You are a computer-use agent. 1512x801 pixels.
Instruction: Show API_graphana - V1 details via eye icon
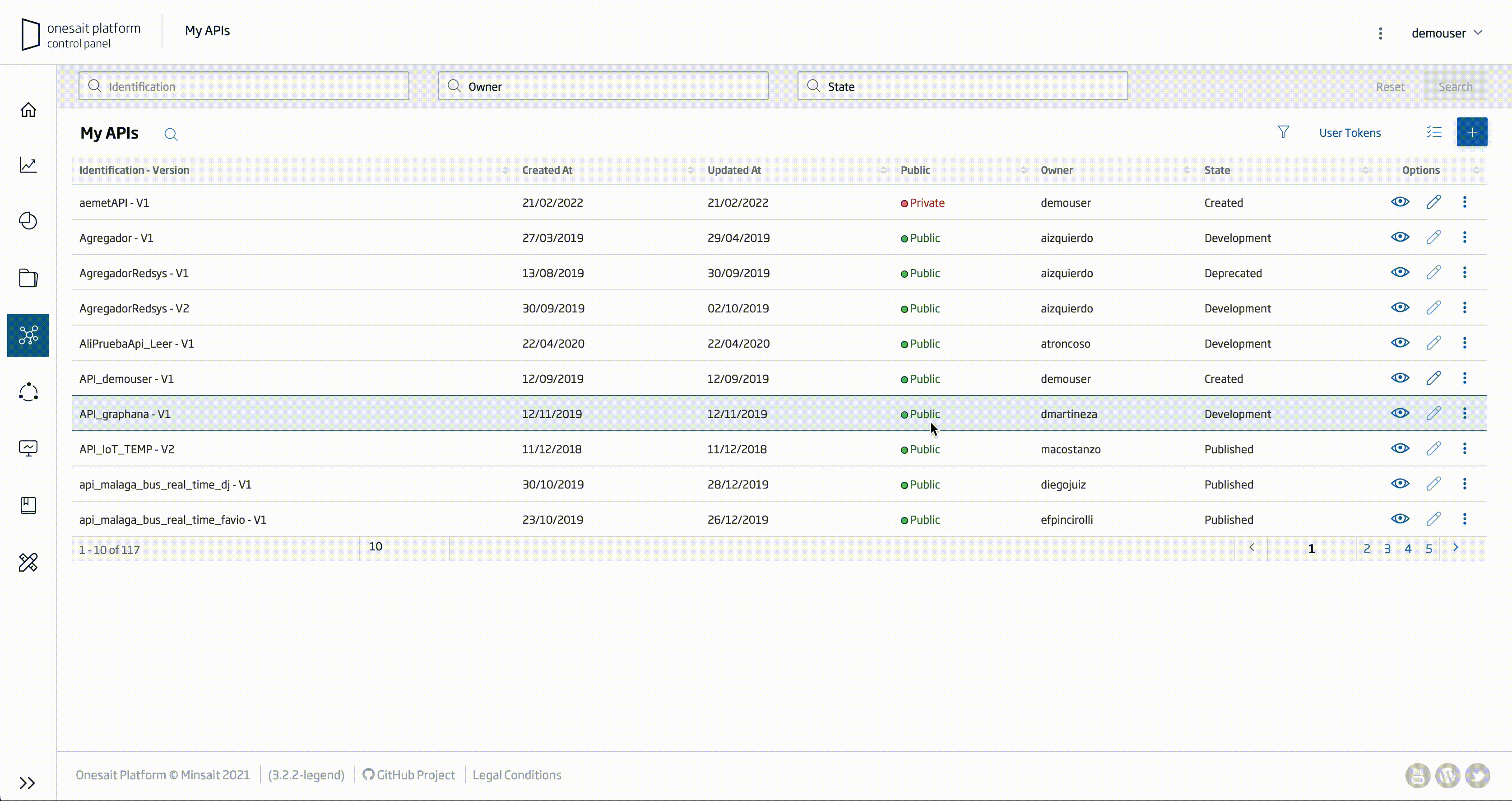click(1400, 414)
